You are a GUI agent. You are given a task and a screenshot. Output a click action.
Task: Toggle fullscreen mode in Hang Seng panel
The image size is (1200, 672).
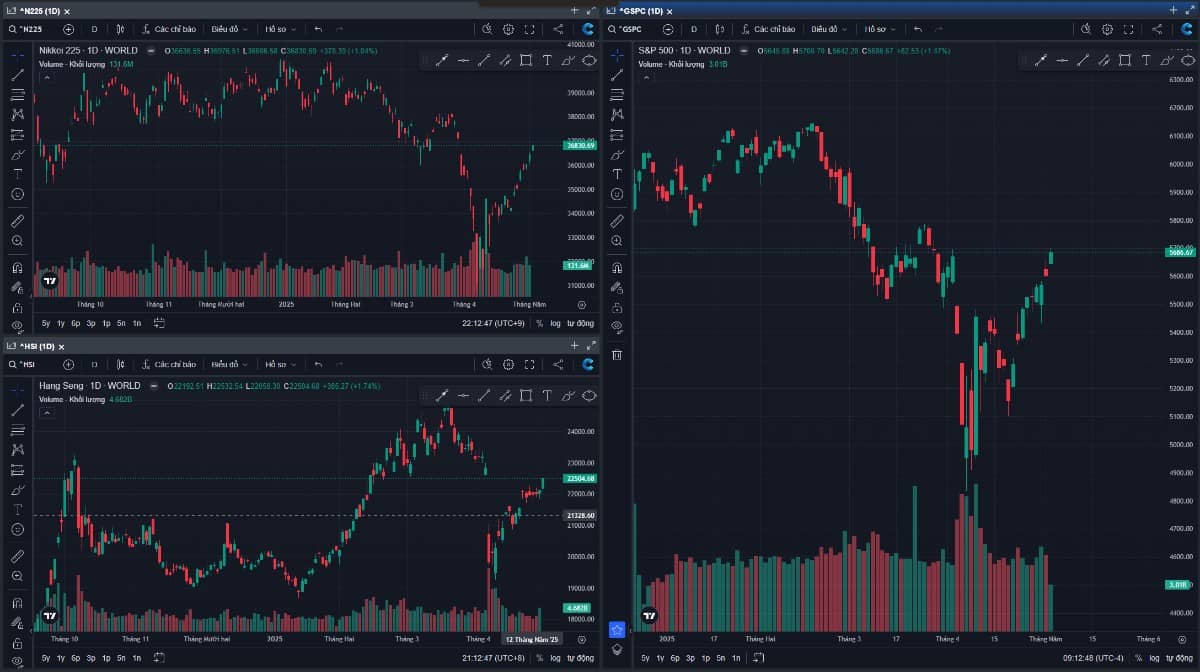tap(529, 364)
